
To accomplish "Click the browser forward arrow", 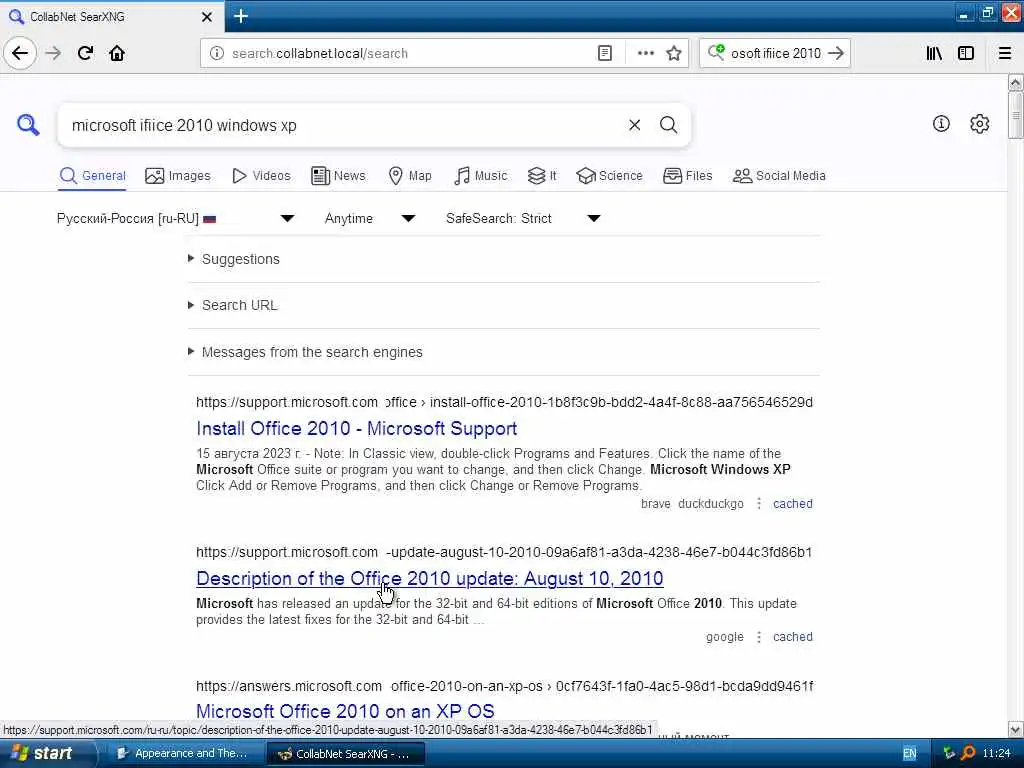I will tap(54, 53).
